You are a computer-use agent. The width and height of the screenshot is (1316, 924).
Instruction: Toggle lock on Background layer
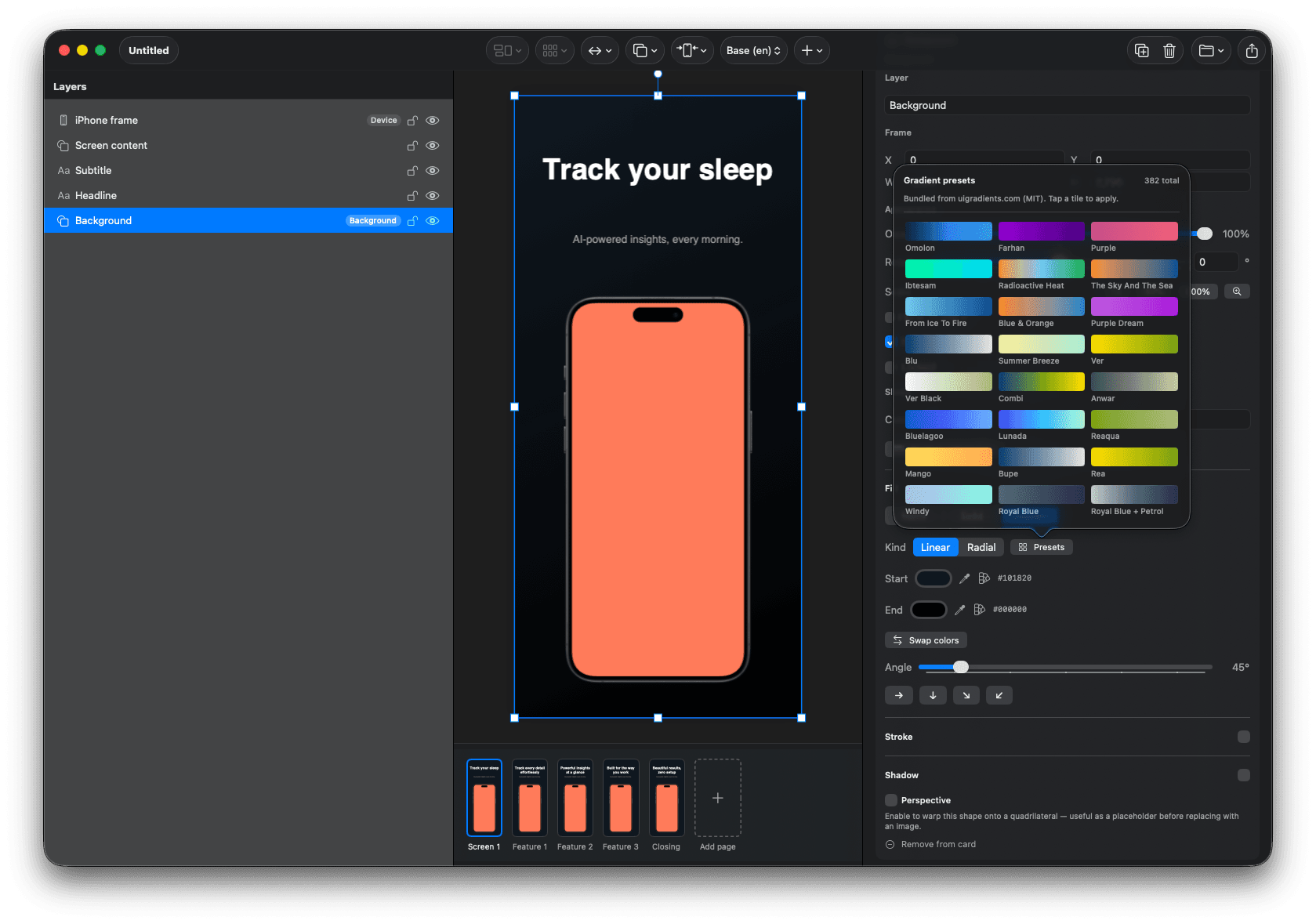412,221
